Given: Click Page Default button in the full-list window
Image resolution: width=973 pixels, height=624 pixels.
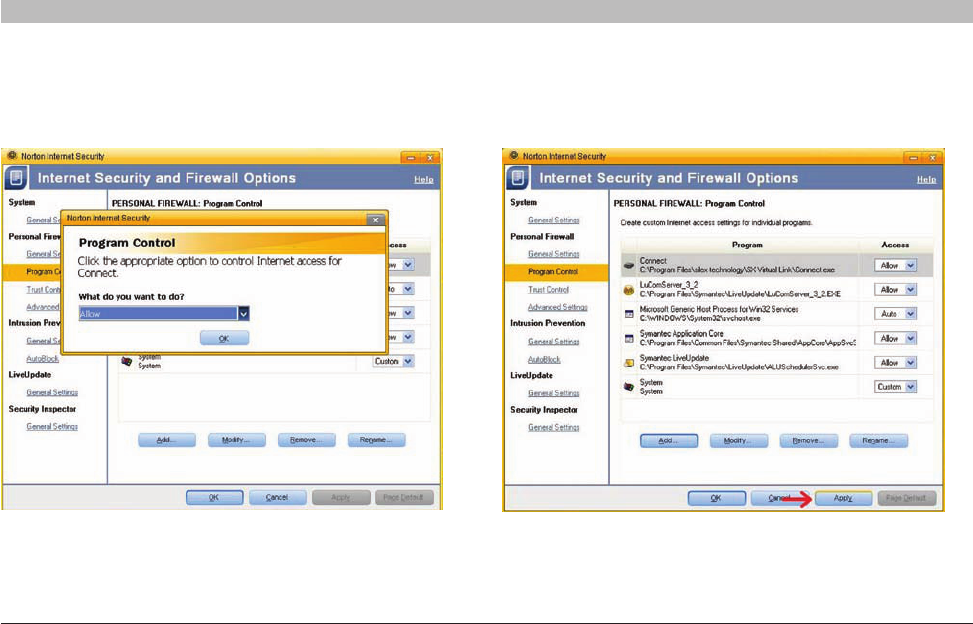Looking at the screenshot, I should tap(907, 497).
